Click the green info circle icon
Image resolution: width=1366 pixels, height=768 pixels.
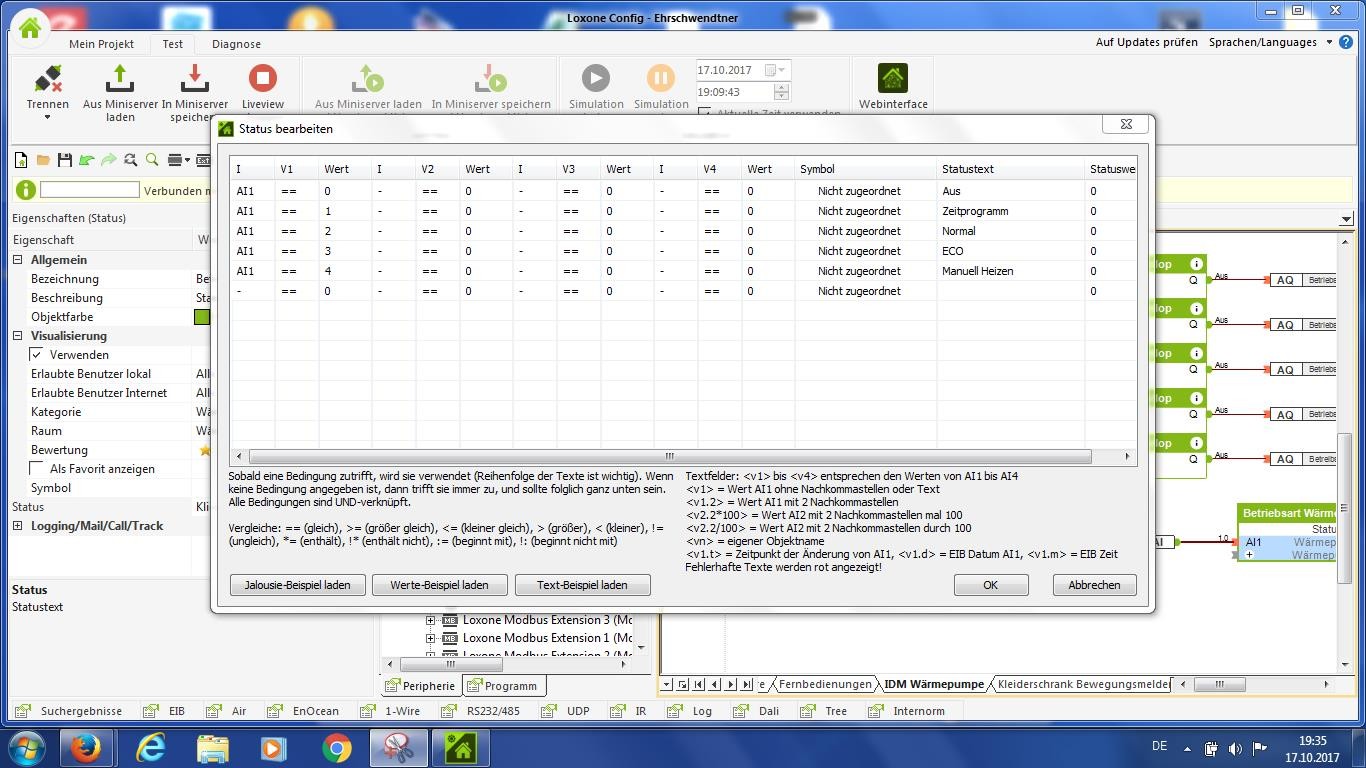point(25,190)
